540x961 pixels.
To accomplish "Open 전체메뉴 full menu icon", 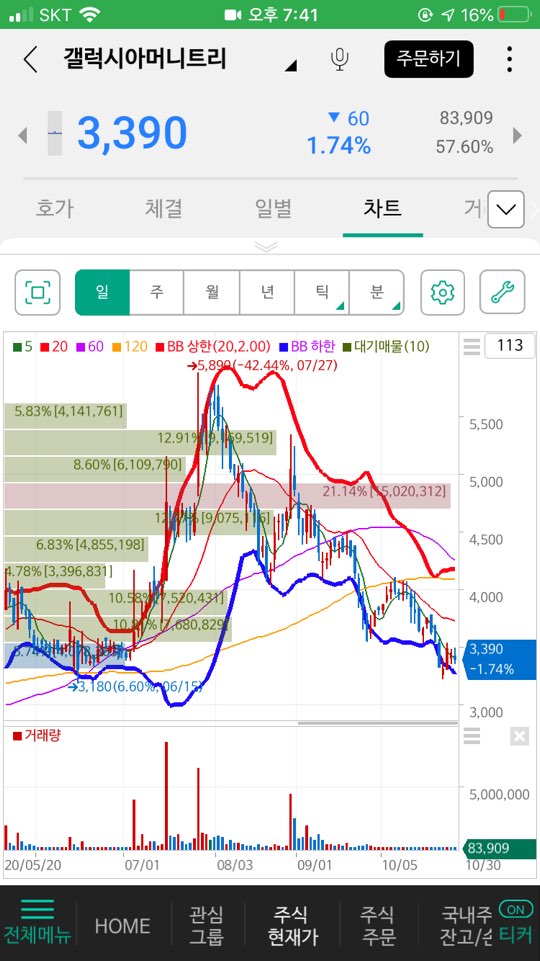I will (x=37, y=924).
